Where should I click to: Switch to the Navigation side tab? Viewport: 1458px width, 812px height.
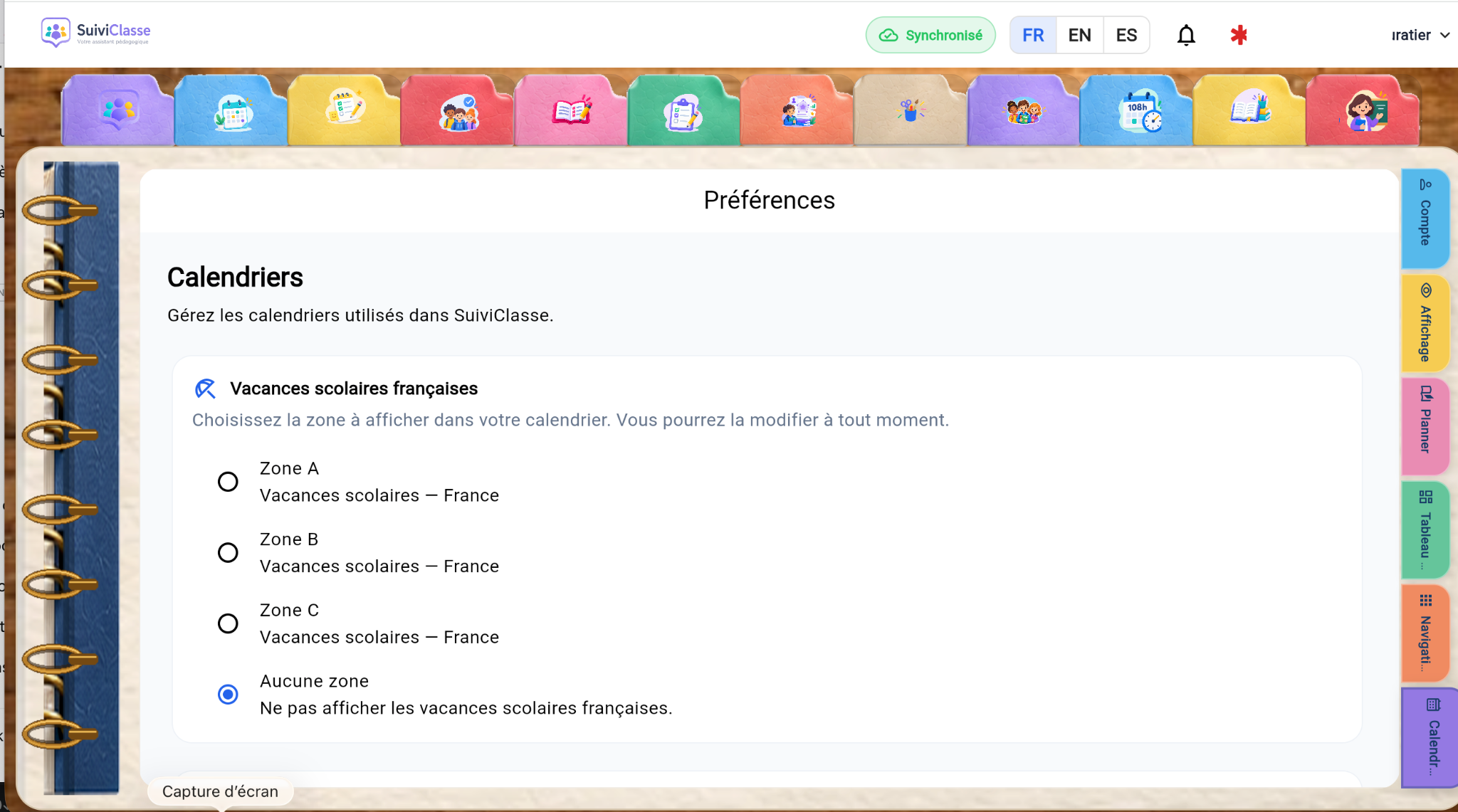(1425, 633)
